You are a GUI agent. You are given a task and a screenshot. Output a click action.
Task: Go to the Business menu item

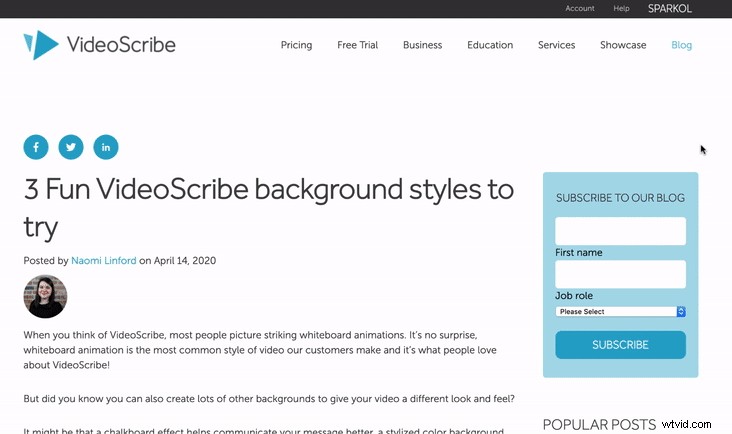(422, 45)
